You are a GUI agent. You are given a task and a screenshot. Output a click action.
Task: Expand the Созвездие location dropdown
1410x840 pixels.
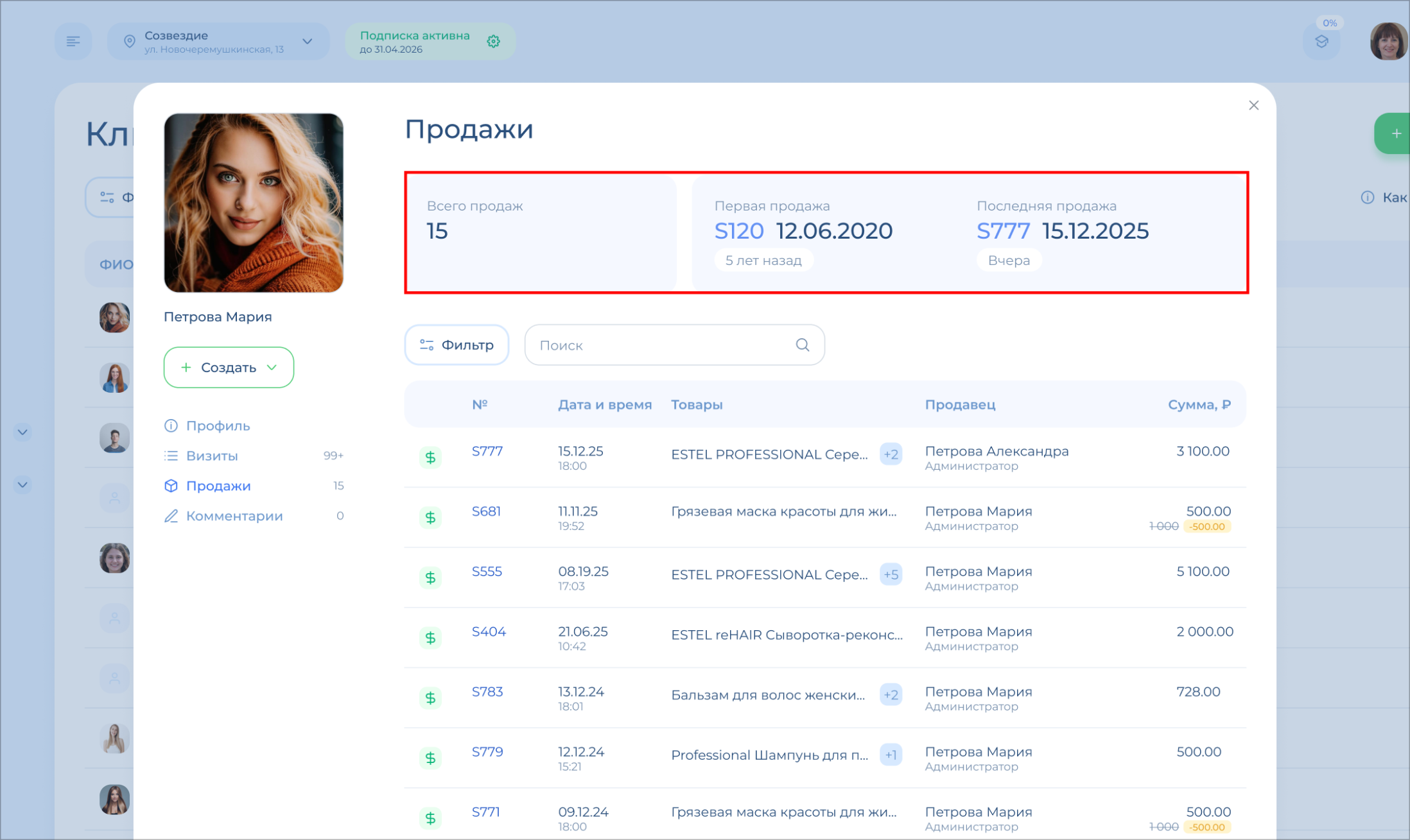tap(308, 42)
